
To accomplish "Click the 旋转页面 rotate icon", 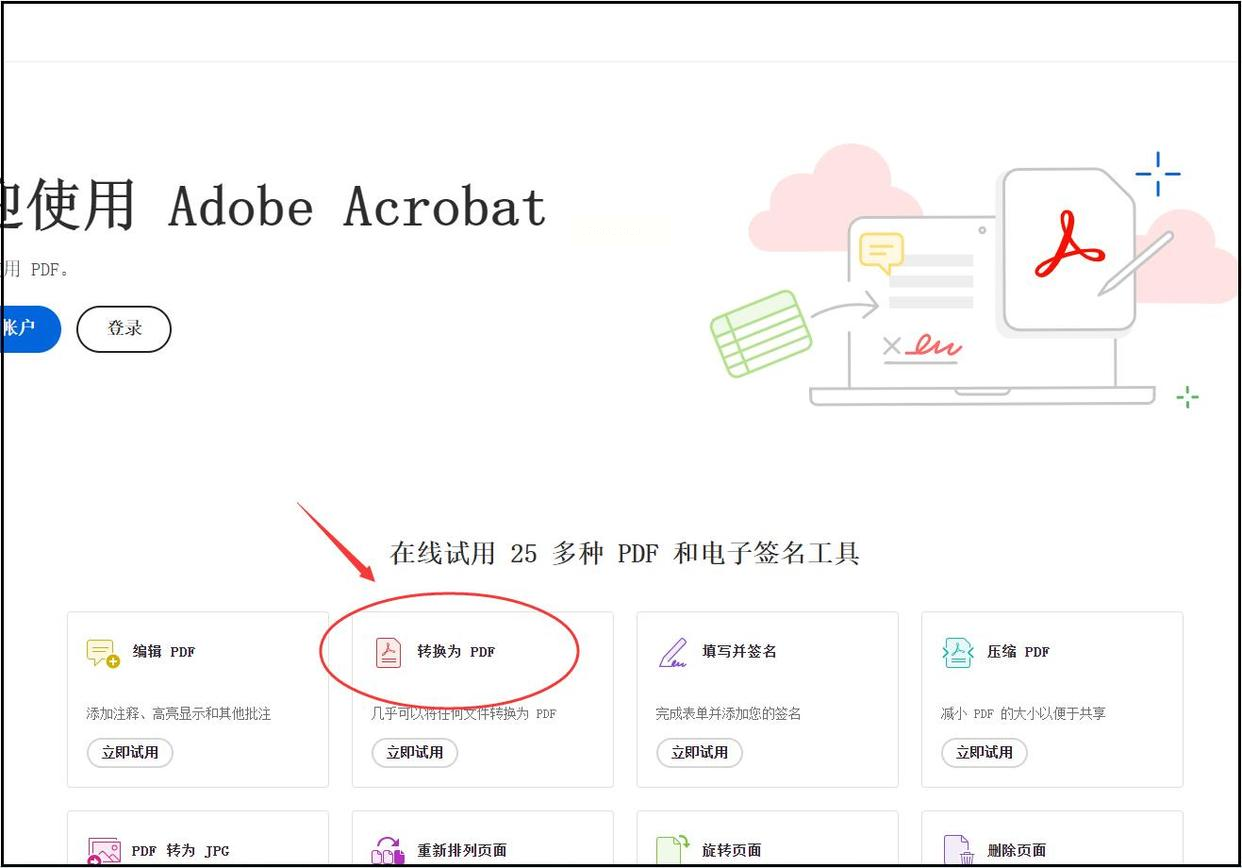I will point(673,851).
